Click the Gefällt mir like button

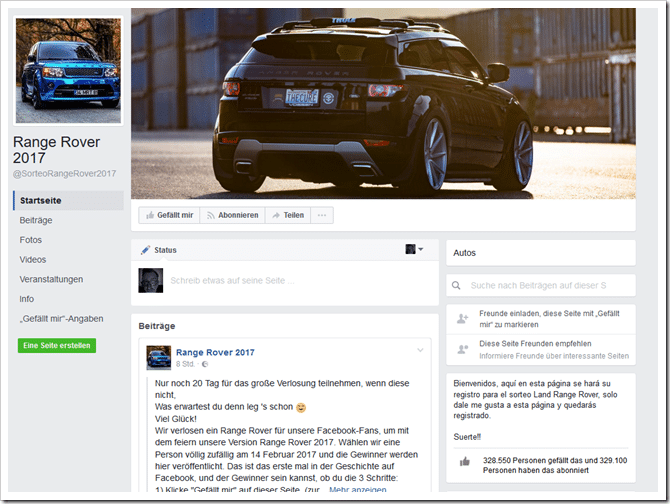pos(169,215)
